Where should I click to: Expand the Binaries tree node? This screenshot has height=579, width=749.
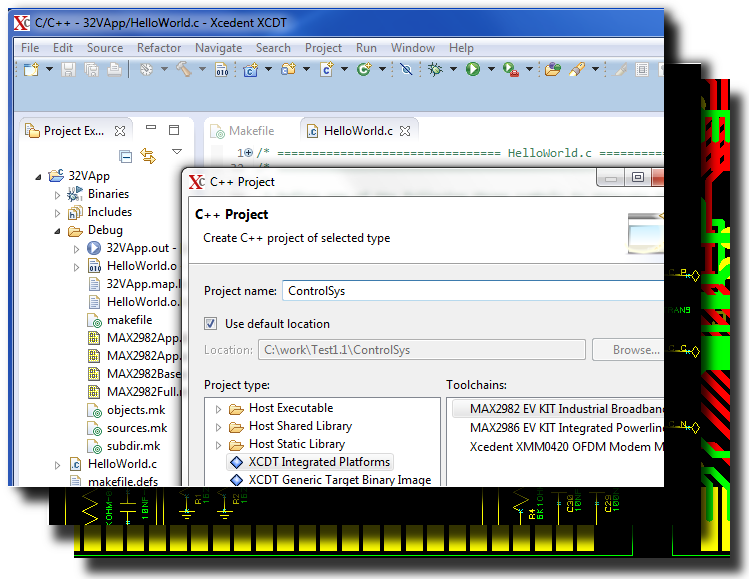tap(57, 195)
